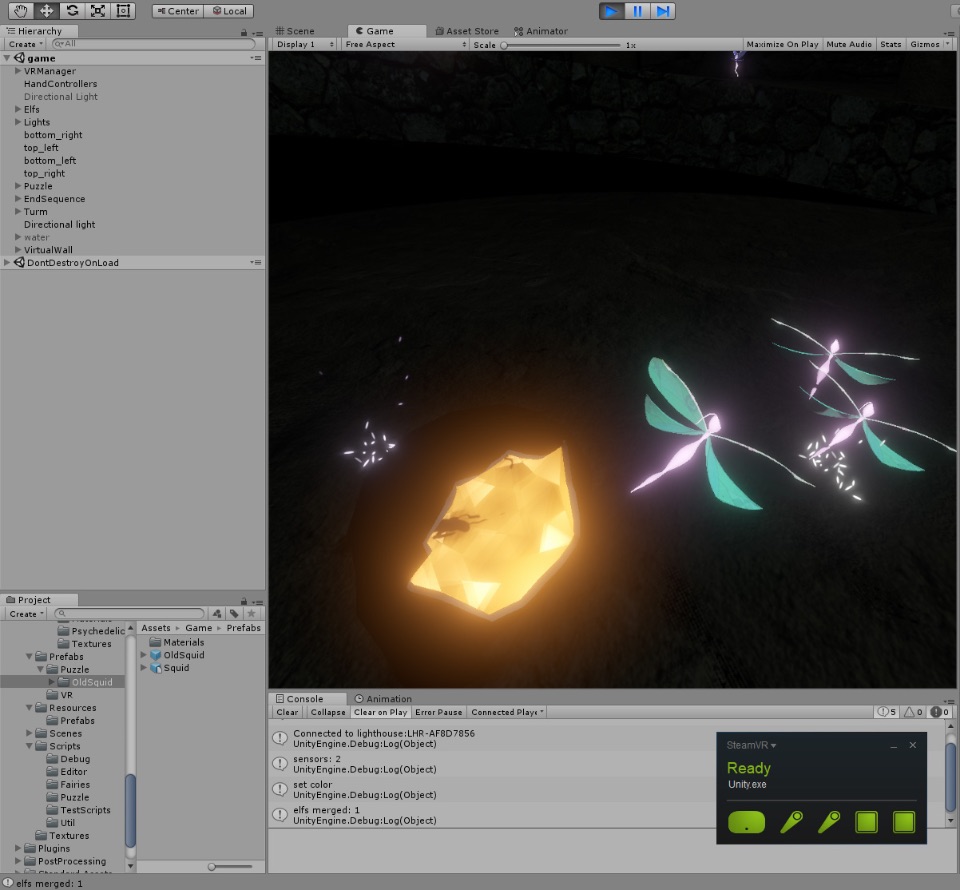Toggle Error Pause in the Console
The image size is (960, 890).
tap(438, 712)
